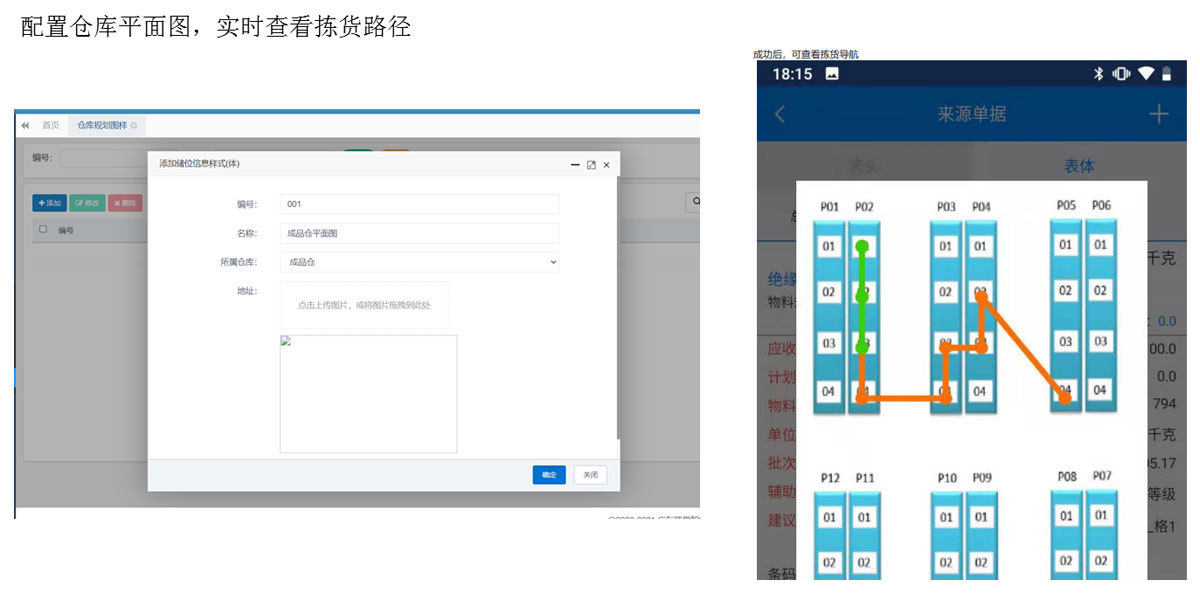This screenshot has width=1200, height=594.
Task: Click the 名称 field containing 成品仓平面图
Action: coord(419,233)
